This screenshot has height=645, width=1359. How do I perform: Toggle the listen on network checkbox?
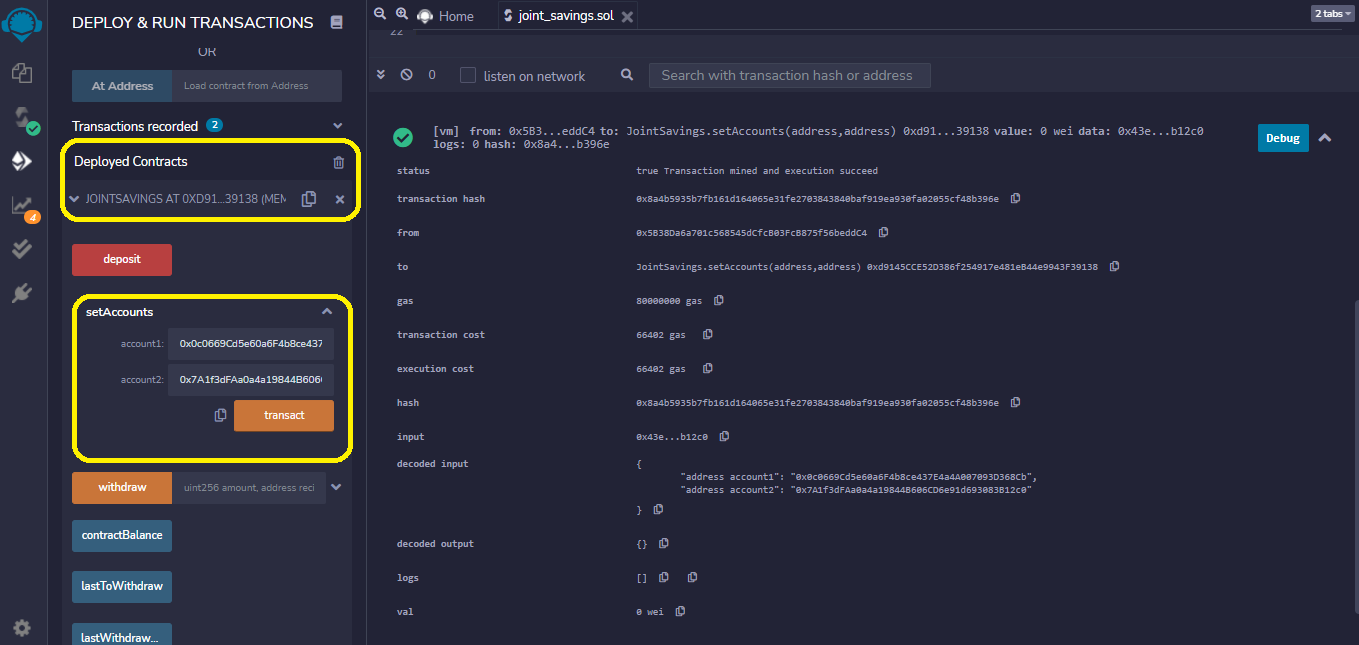pos(468,75)
